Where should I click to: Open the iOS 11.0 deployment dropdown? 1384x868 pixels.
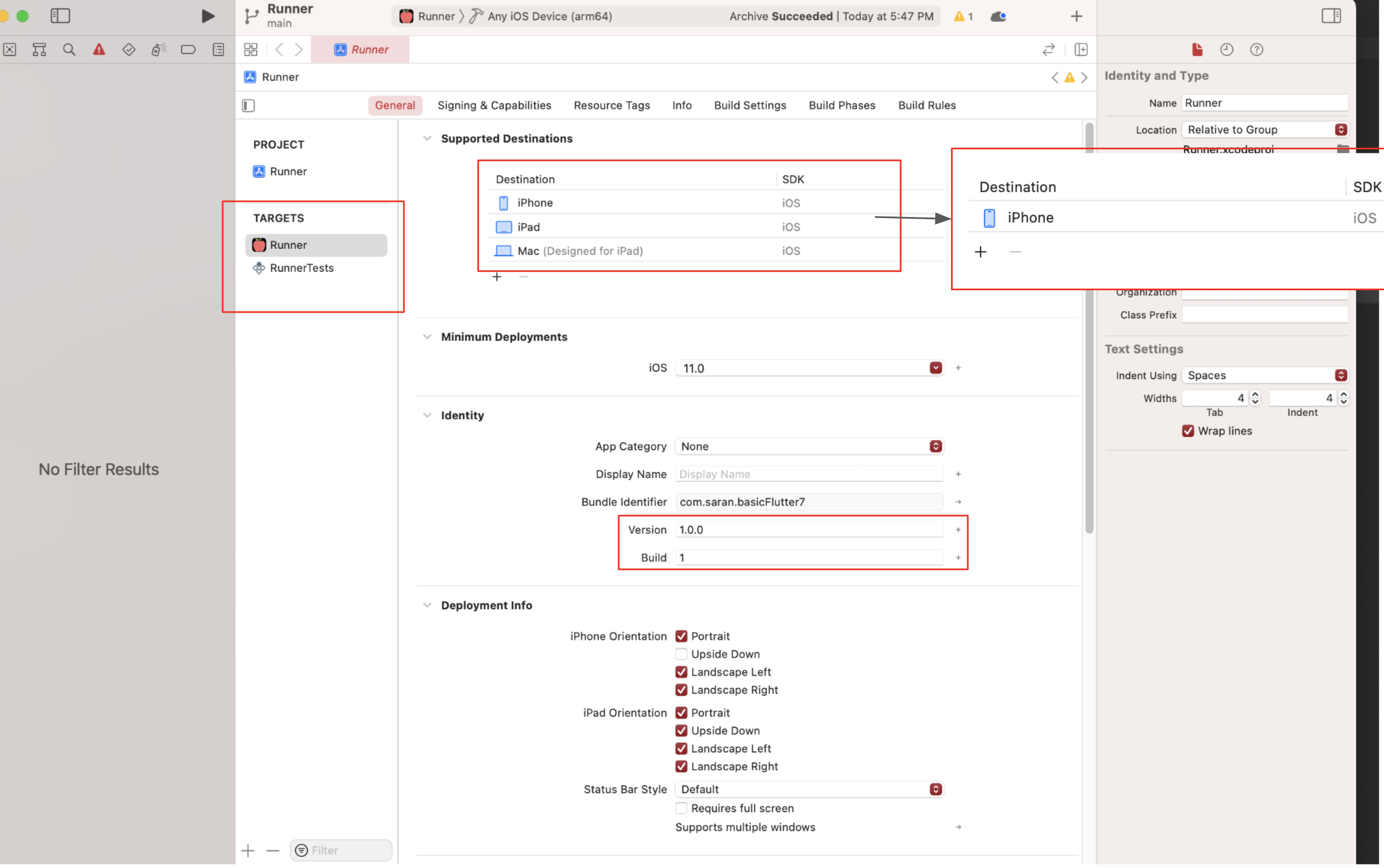point(935,368)
